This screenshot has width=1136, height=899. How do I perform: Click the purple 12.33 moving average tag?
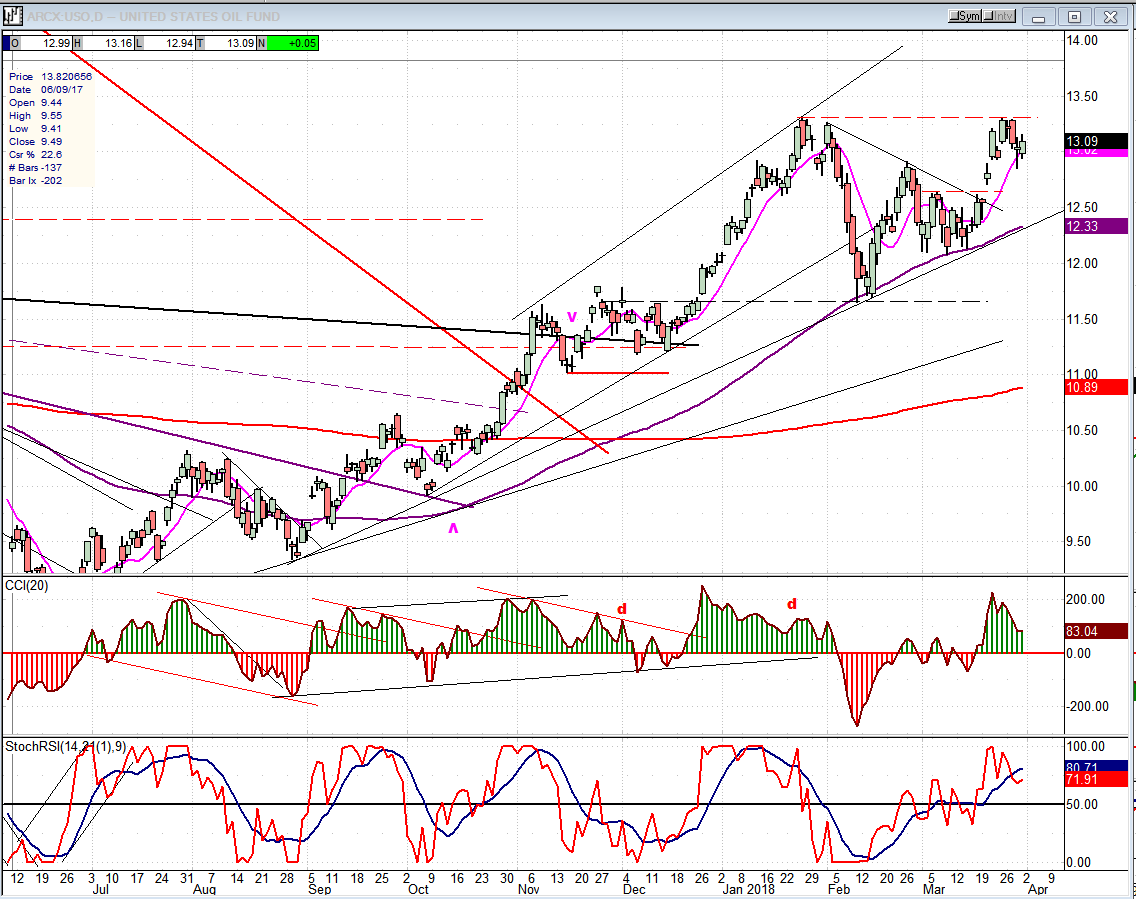(1097, 226)
